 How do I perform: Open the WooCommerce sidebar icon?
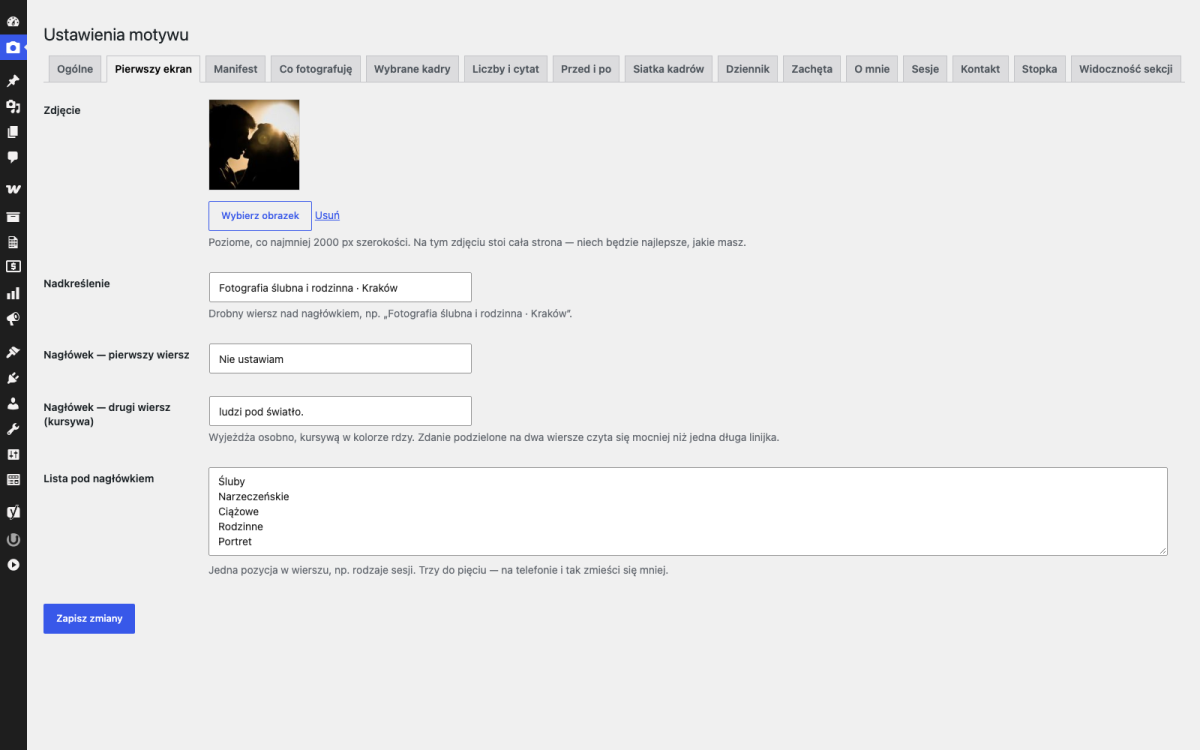click(13, 189)
